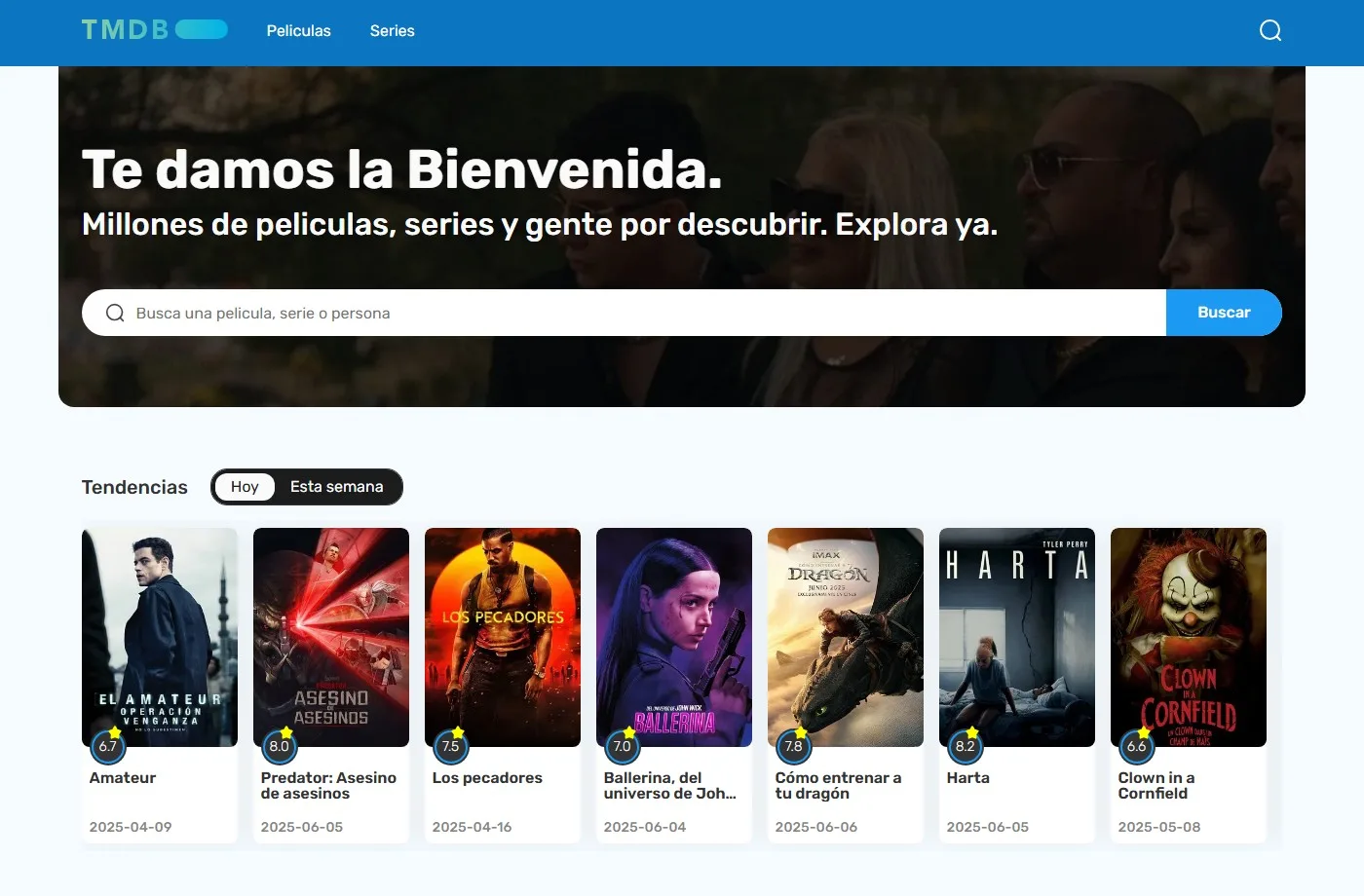This screenshot has height=896, width=1364.
Task: Open the Peliculas menu
Action: (298, 30)
